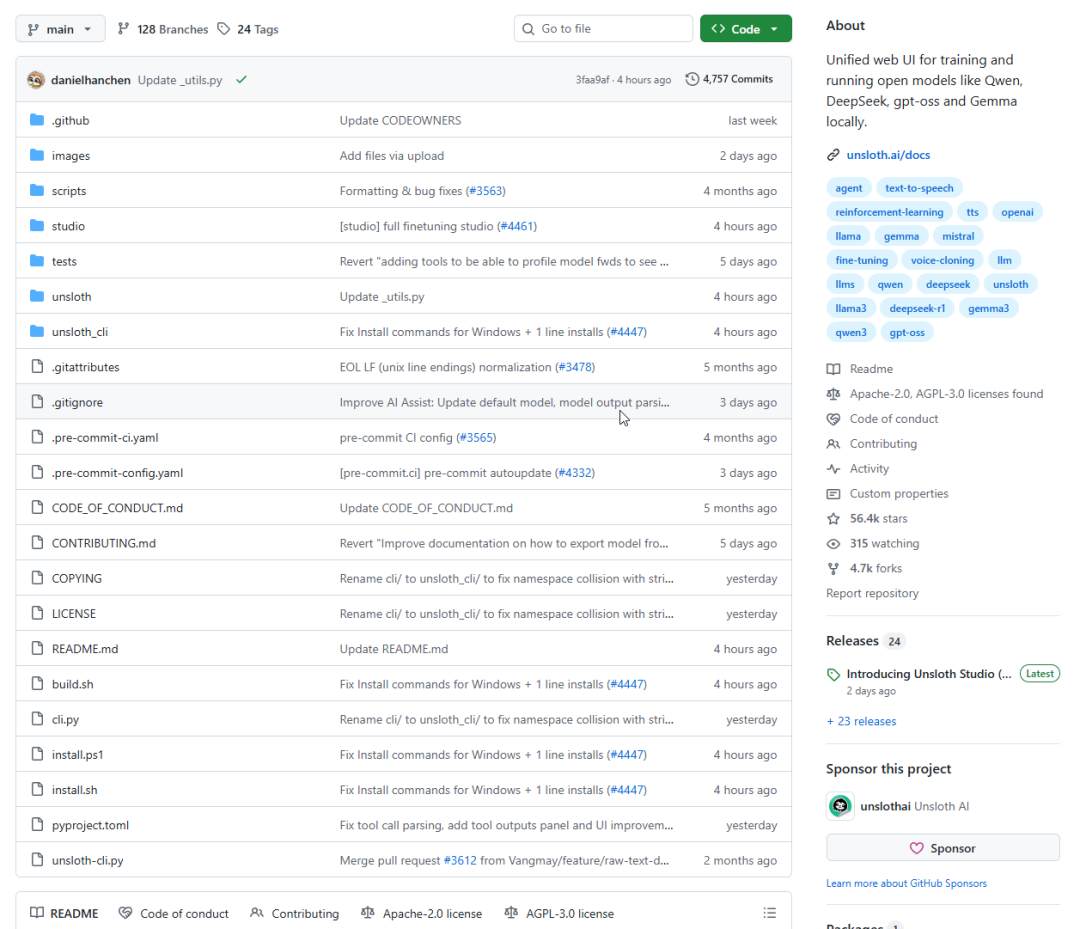Click the green commit status checkmark
This screenshot has width=1080, height=929.
(x=241, y=80)
